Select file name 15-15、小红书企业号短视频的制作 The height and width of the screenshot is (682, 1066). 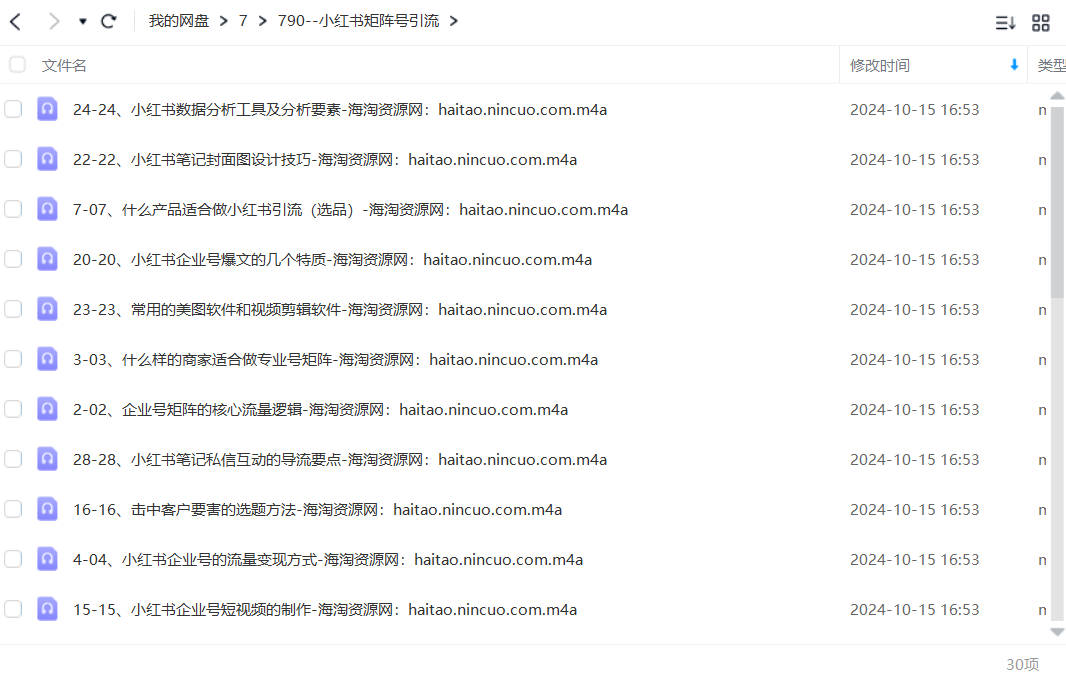pos(325,609)
